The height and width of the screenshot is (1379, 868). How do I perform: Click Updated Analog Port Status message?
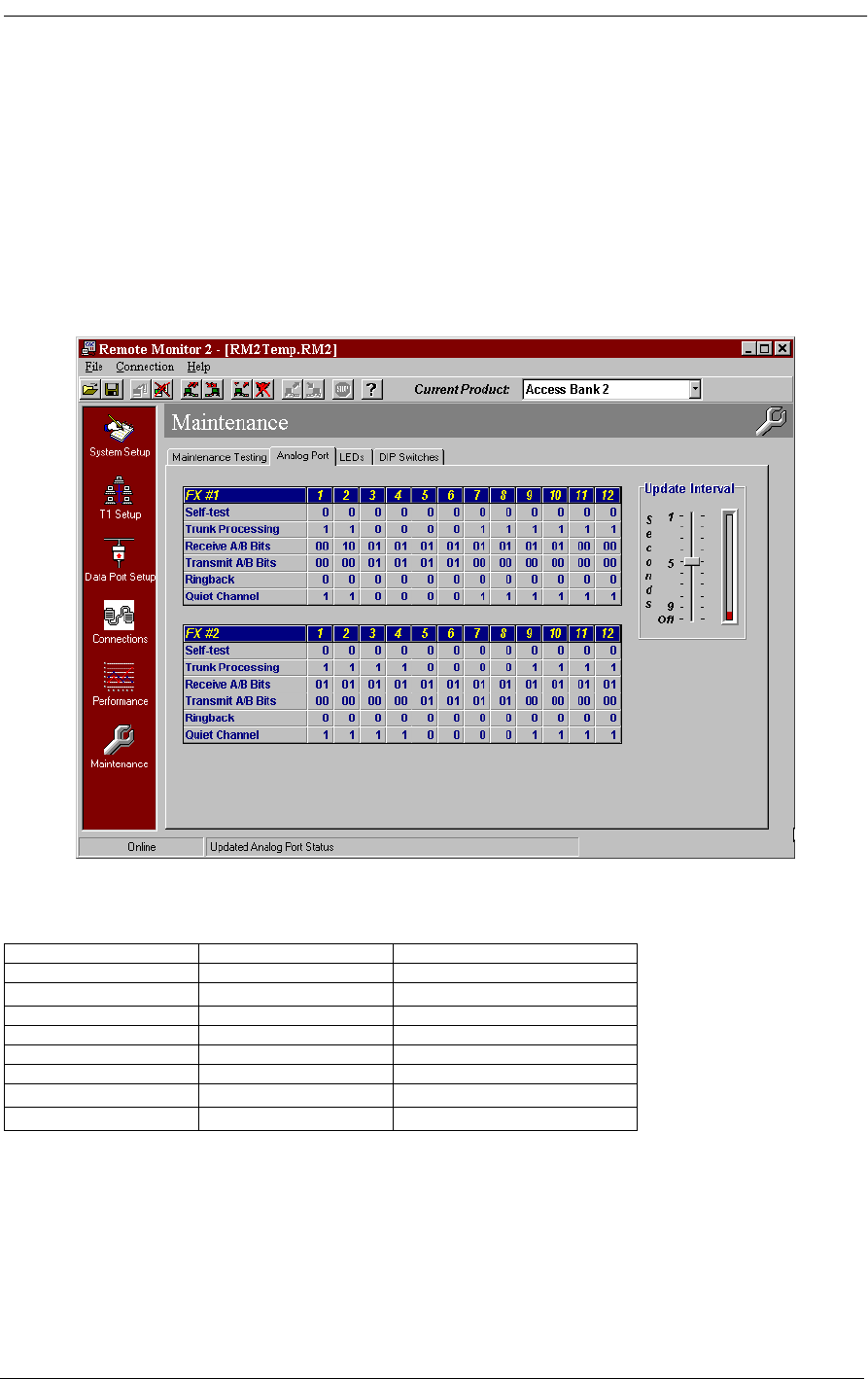pyautogui.click(x=272, y=847)
